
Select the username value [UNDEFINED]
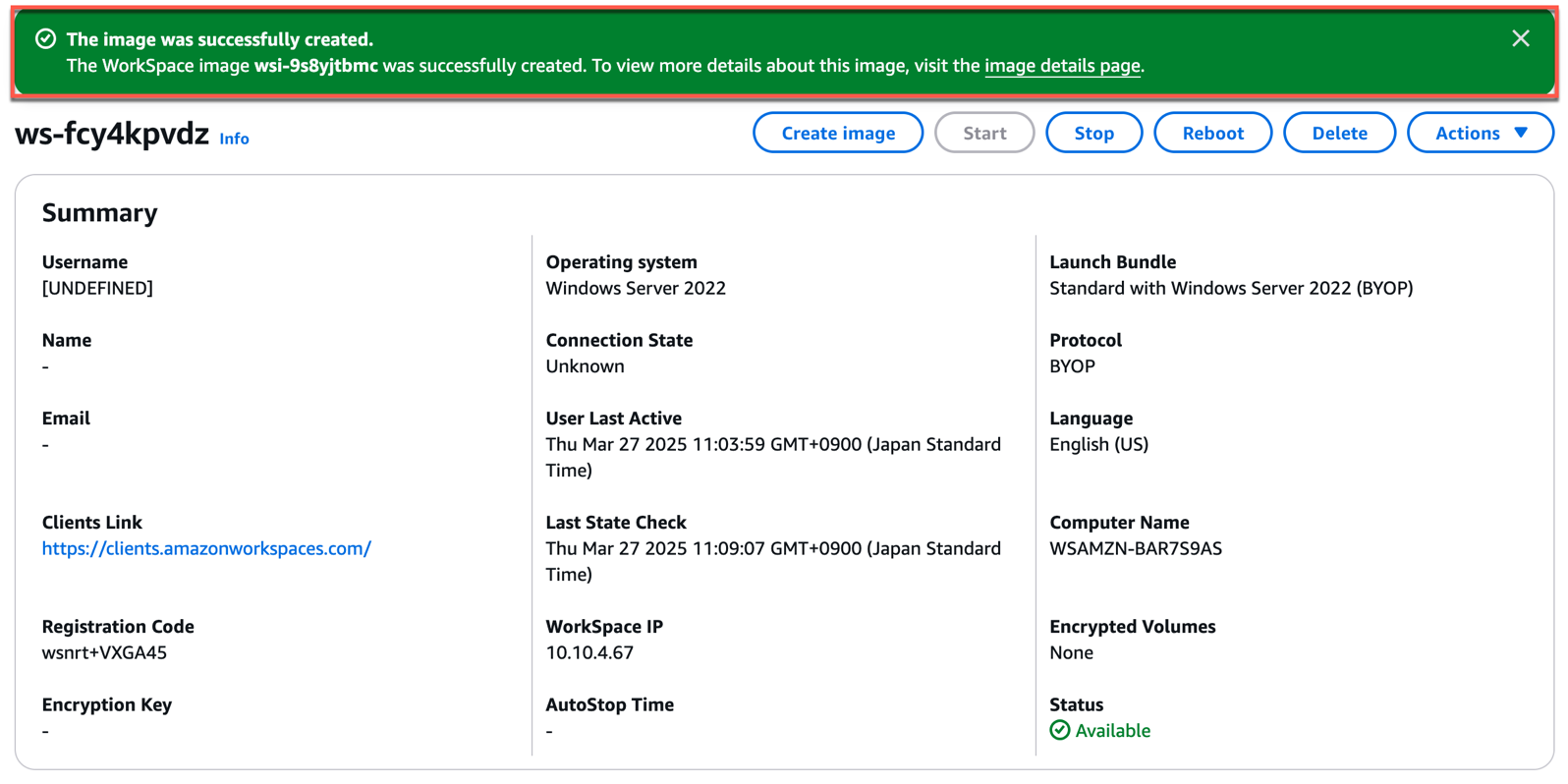pos(97,288)
